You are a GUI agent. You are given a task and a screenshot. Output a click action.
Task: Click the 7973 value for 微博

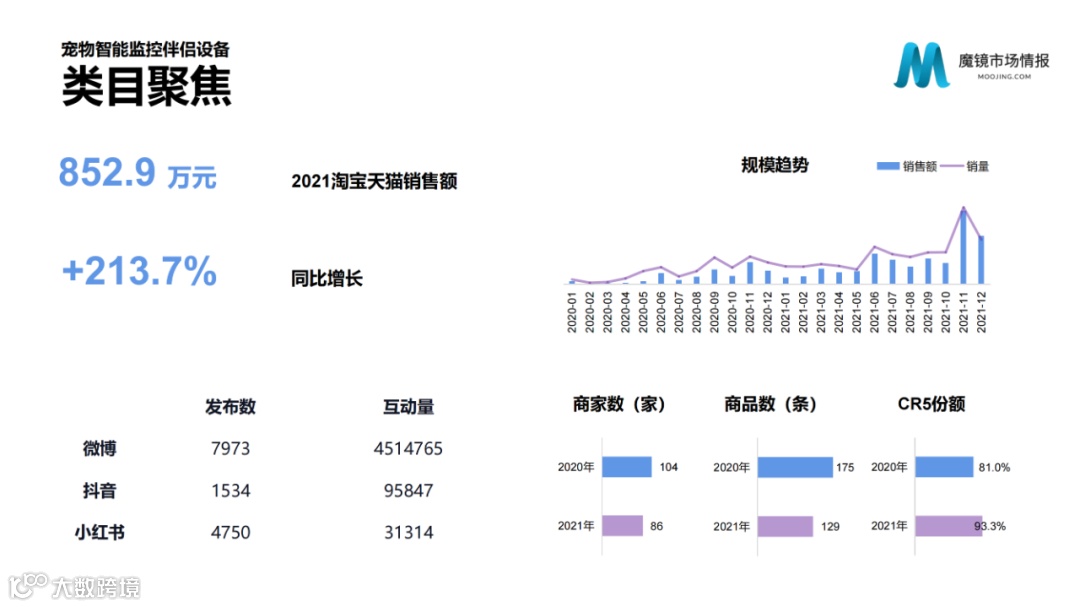point(231,449)
